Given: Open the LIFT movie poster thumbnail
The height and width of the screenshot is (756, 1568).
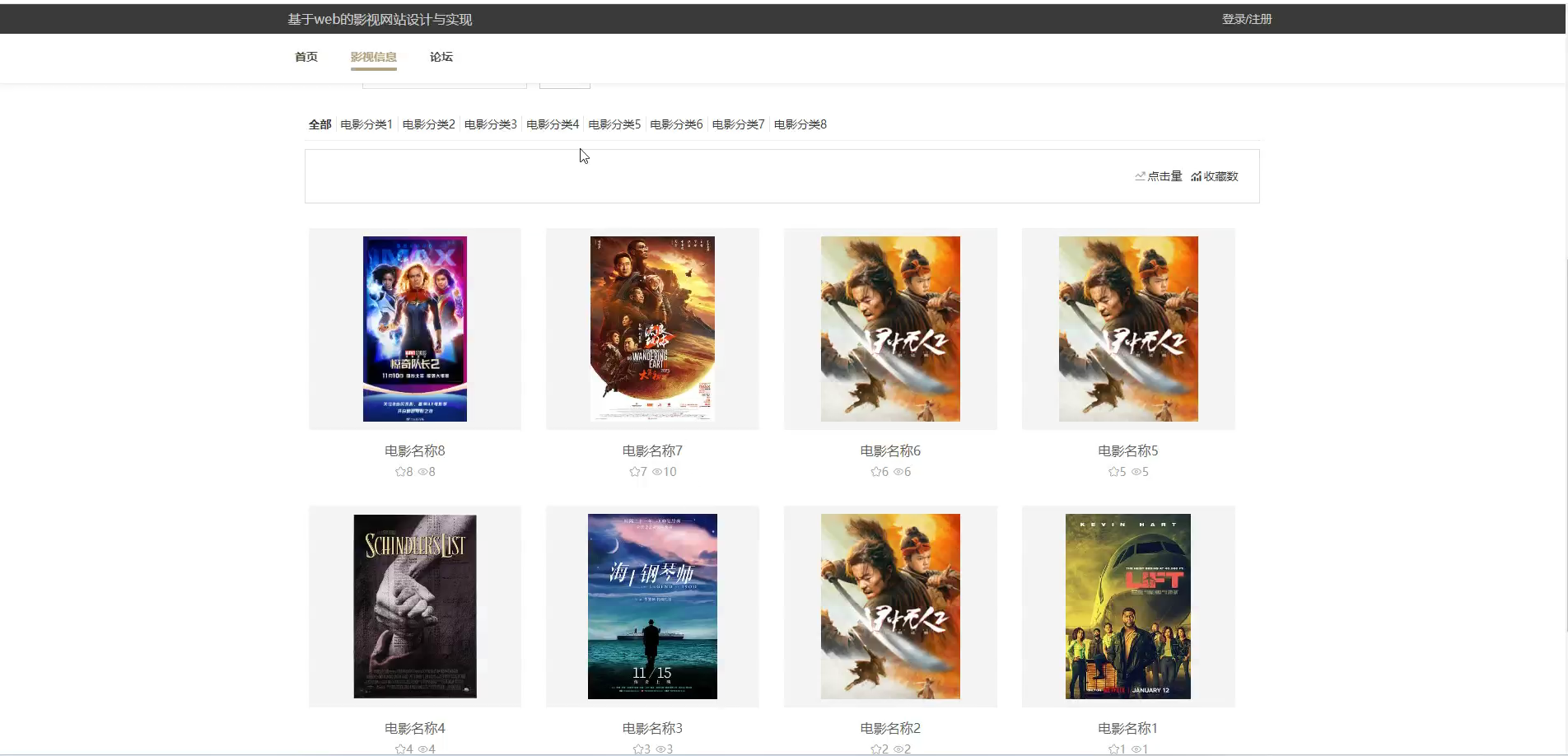Looking at the screenshot, I should point(1128,606).
